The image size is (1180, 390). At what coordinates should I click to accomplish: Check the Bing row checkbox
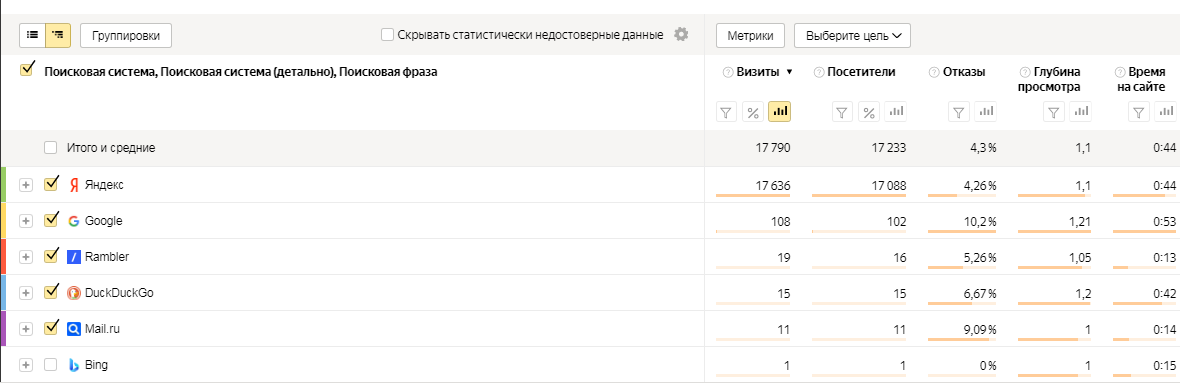point(50,364)
